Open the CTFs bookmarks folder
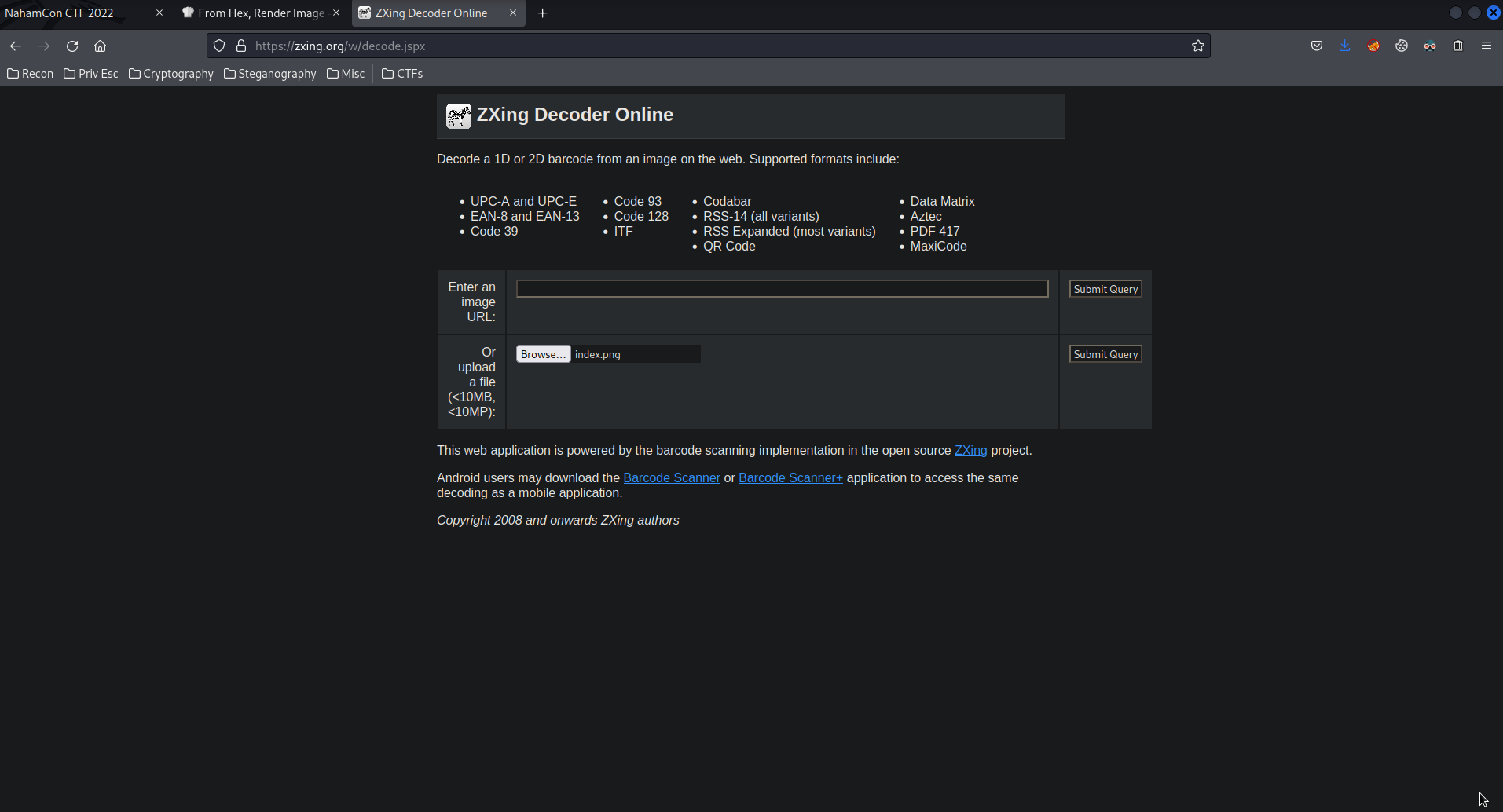The width and height of the screenshot is (1503, 812). click(x=401, y=74)
